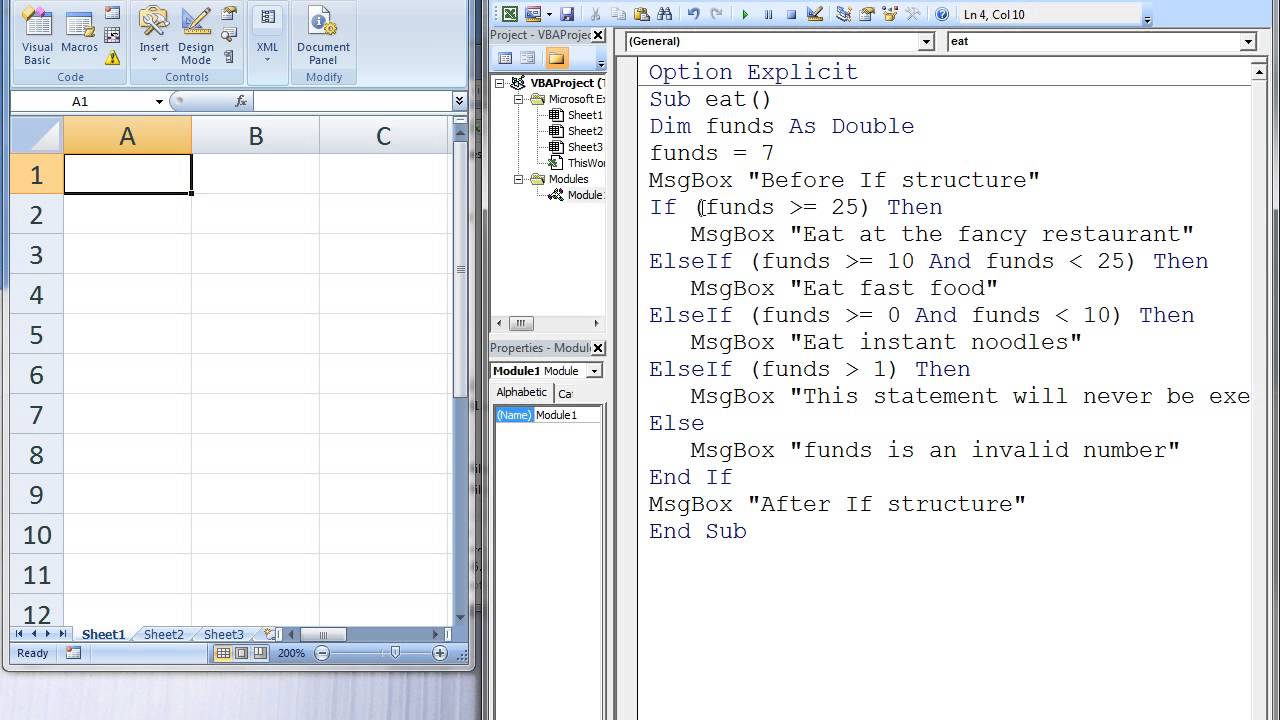Click the macro recording icon in status bar

tap(73, 653)
